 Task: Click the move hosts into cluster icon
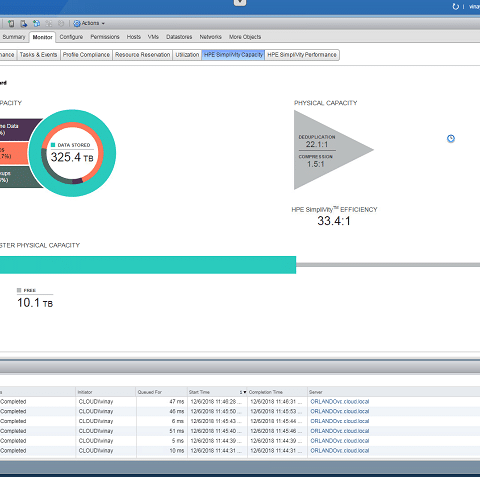pyautogui.click(x=23, y=23)
